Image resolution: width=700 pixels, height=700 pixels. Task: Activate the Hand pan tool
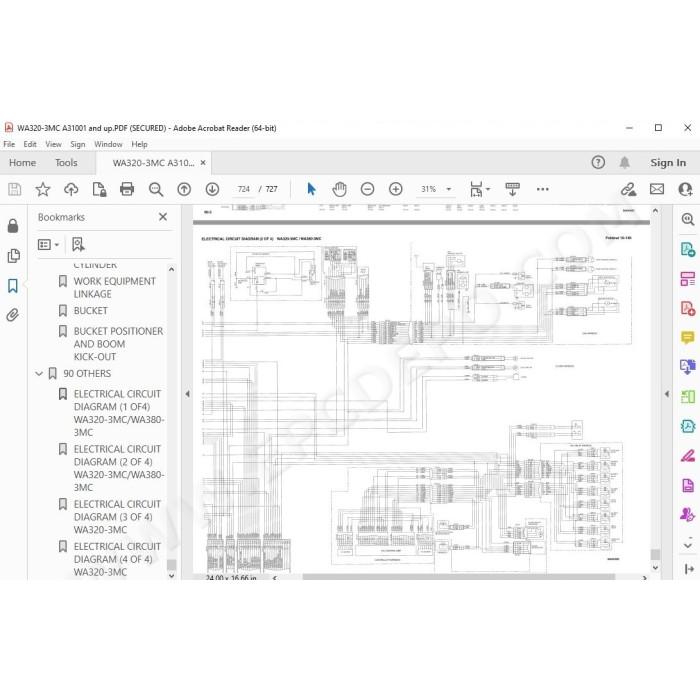[x=339, y=189]
